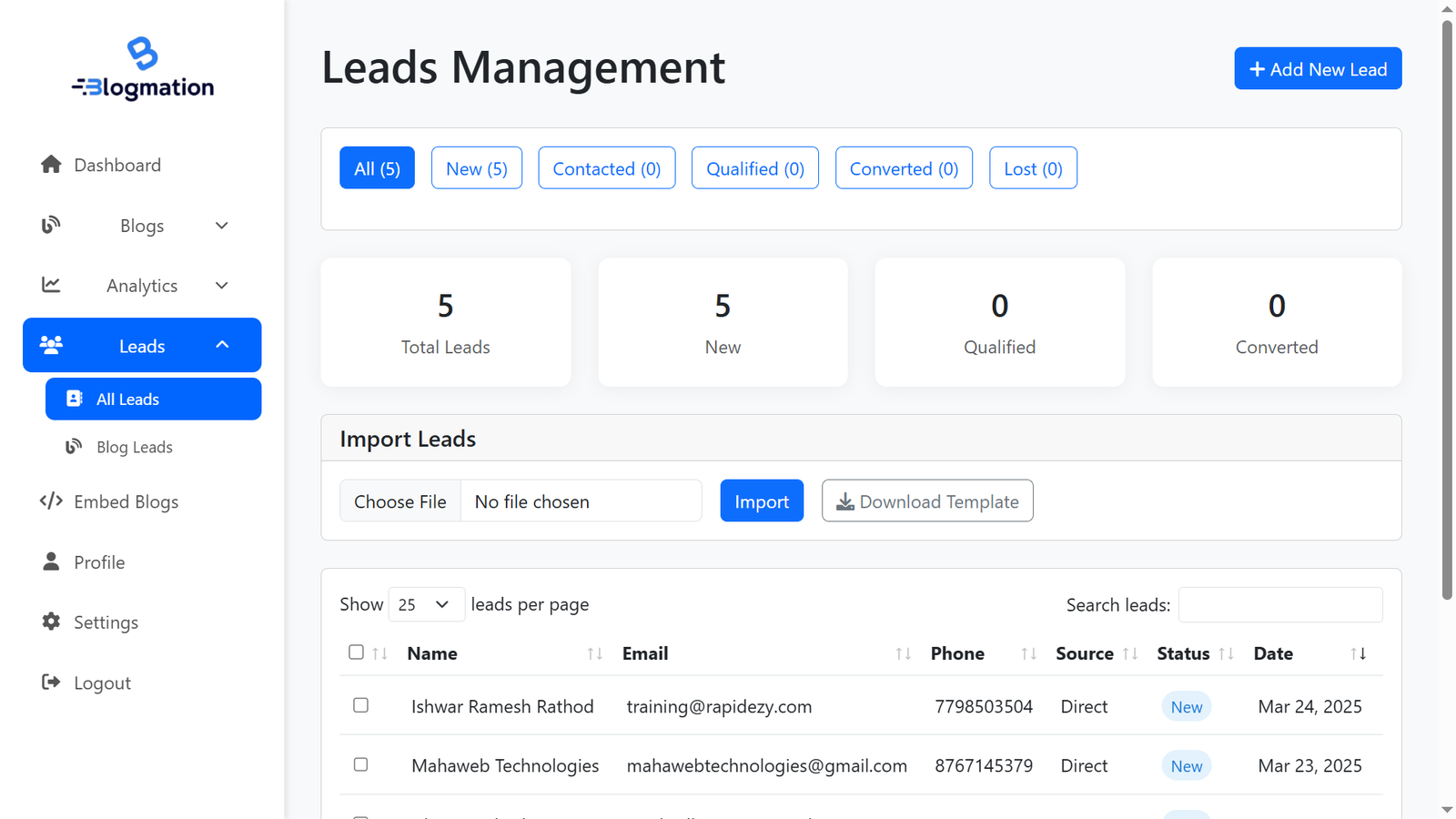The width and height of the screenshot is (1456, 819).
Task: Click the Analytics chart icon
Action: tap(51, 285)
